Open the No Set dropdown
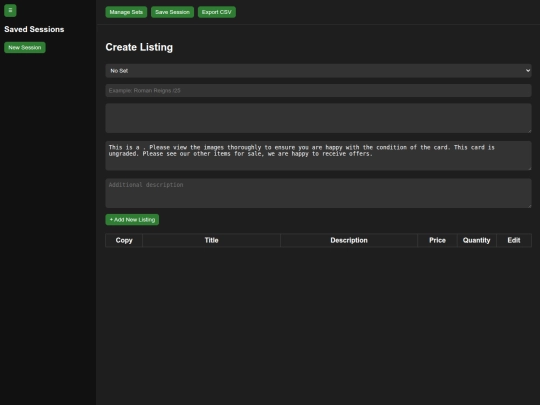This screenshot has height=405, width=540. point(318,71)
